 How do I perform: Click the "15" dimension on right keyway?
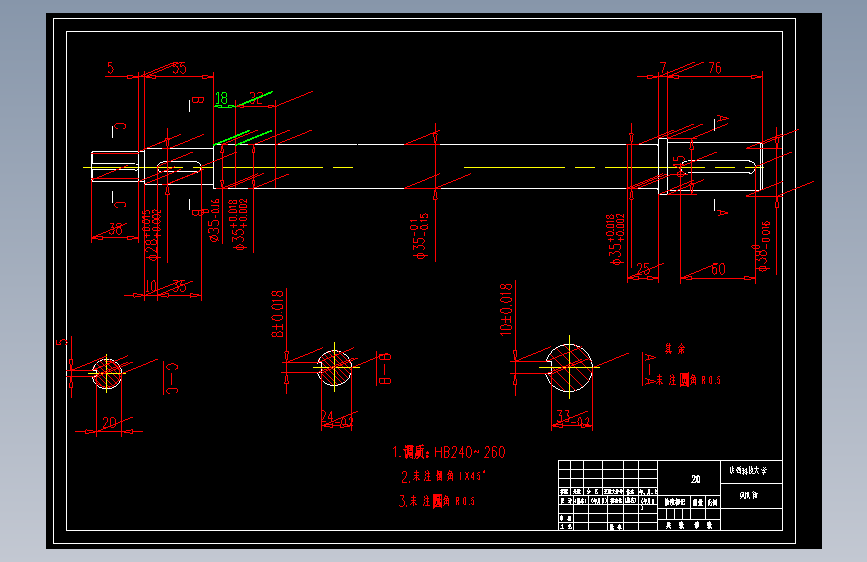pyautogui.click(x=680, y=166)
